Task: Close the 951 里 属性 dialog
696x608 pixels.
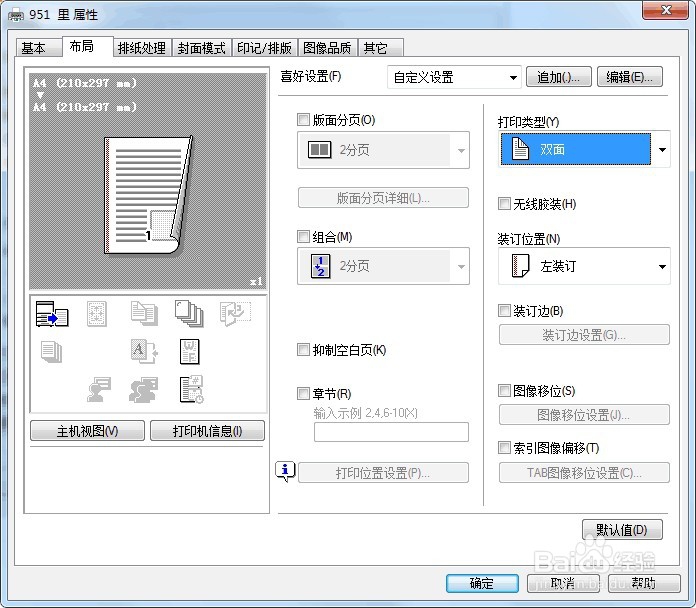Action: click(x=665, y=10)
